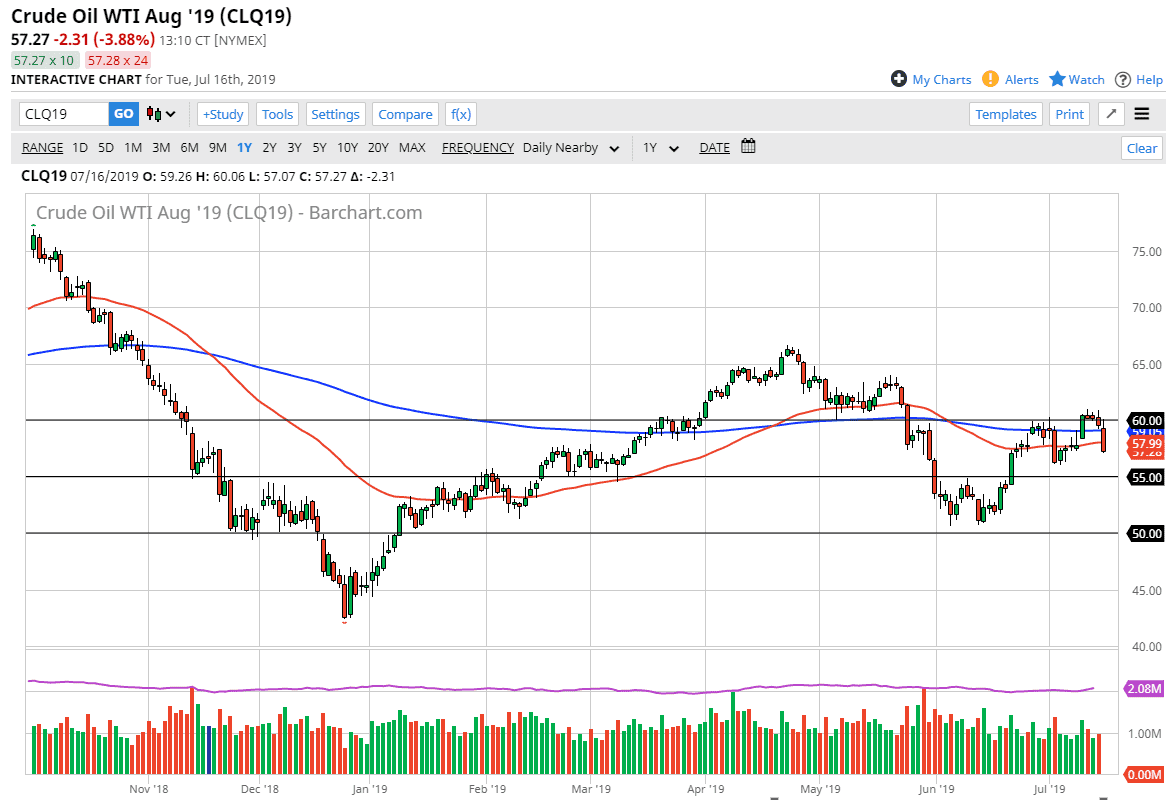Screen dimensions: 1167x800
Task: Open the Tools menu
Action: pyautogui.click(x=277, y=113)
